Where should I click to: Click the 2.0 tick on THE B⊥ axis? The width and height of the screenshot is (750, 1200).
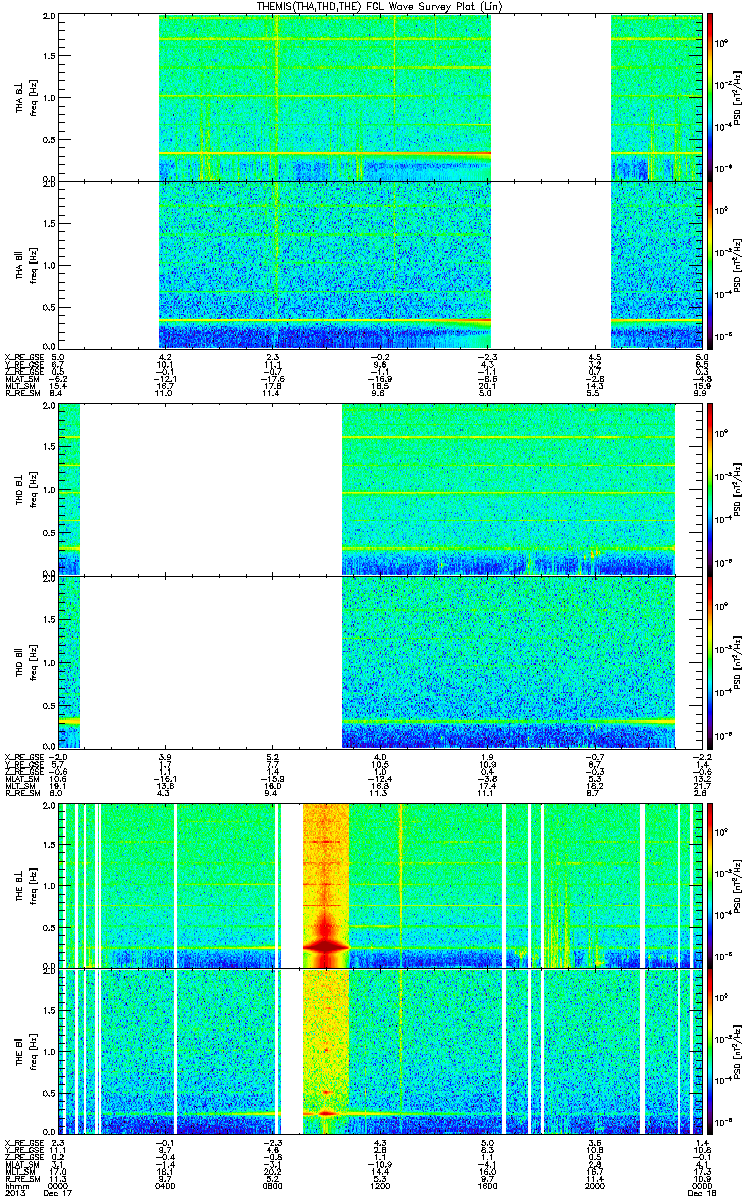[49, 806]
